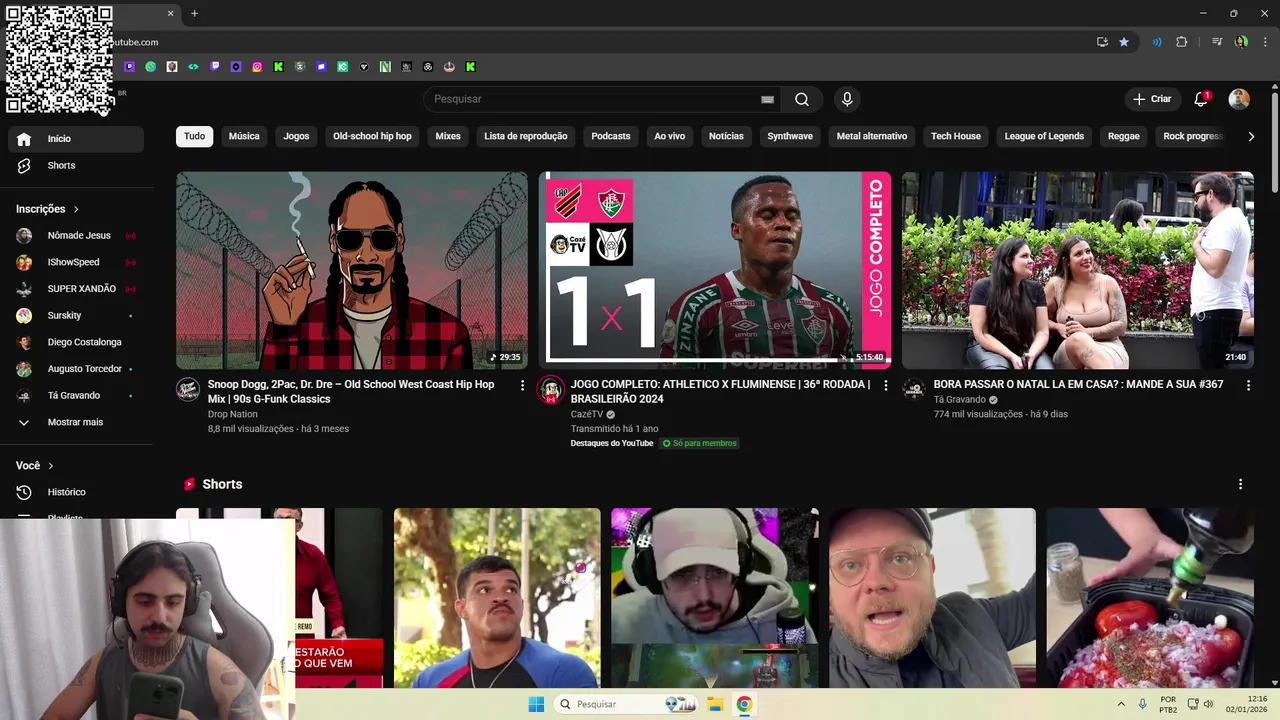Open more options for BORA PASSAR O NATAL video
This screenshot has height=720, width=1280.
click(1248, 385)
